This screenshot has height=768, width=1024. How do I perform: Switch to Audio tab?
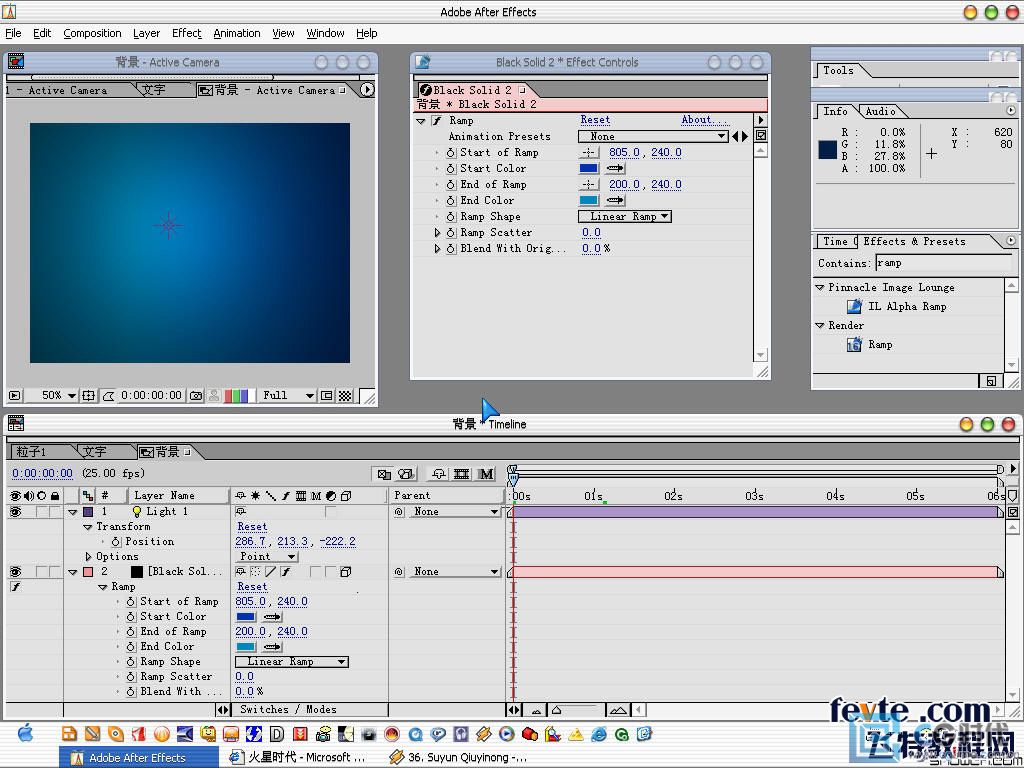(x=880, y=112)
